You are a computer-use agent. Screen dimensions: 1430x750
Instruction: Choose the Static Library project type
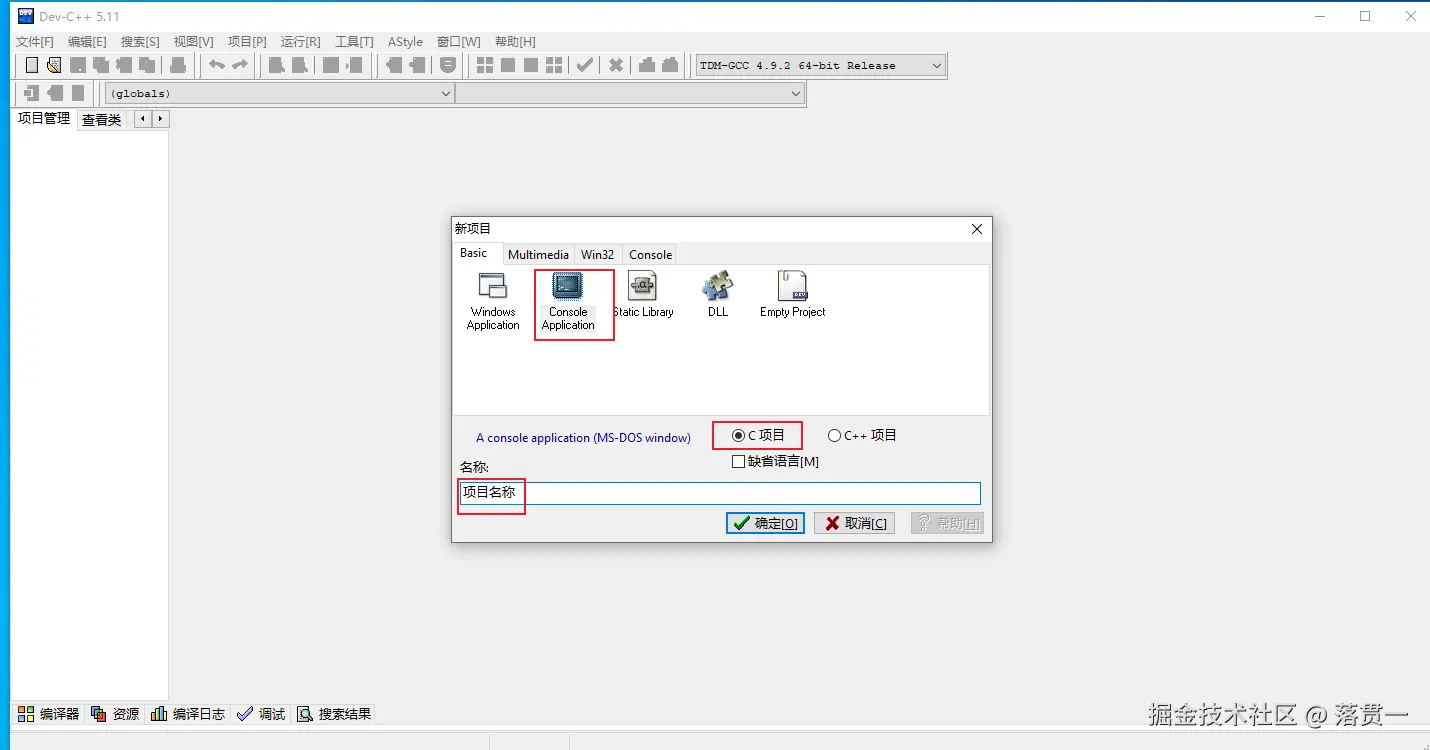coord(643,295)
